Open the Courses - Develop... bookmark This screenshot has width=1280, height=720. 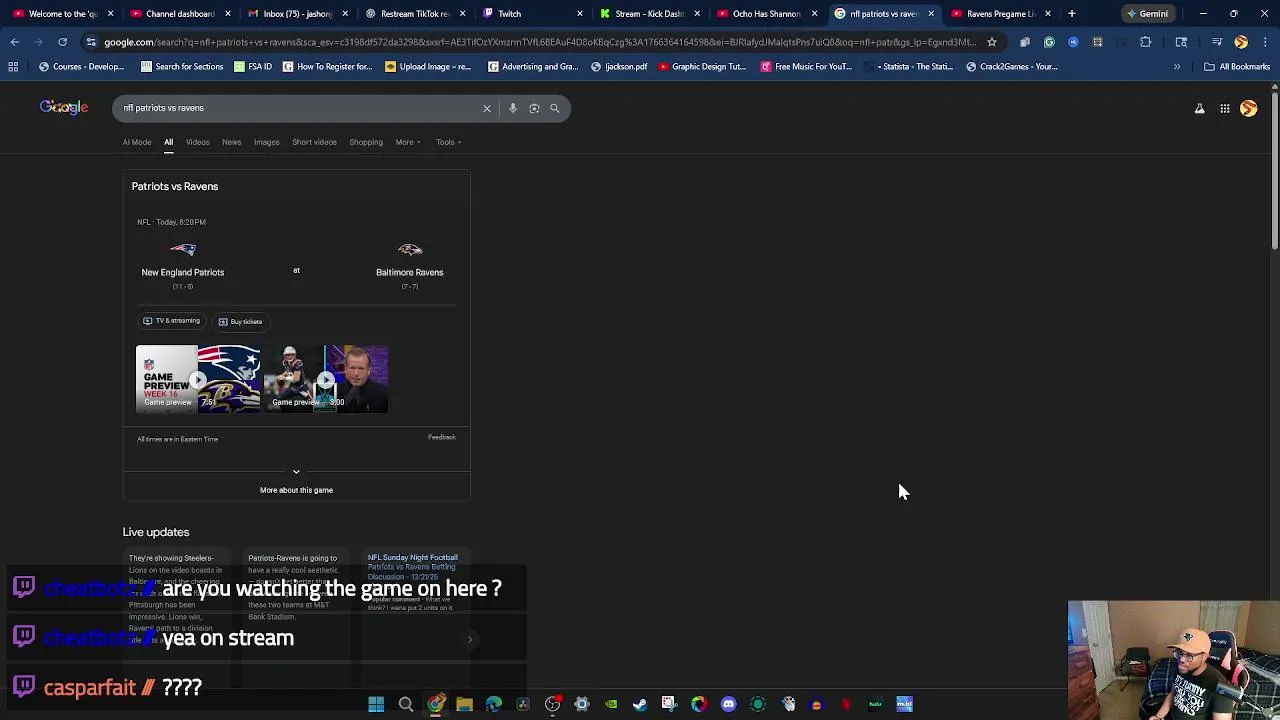pyautogui.click(x=81, y=66)
